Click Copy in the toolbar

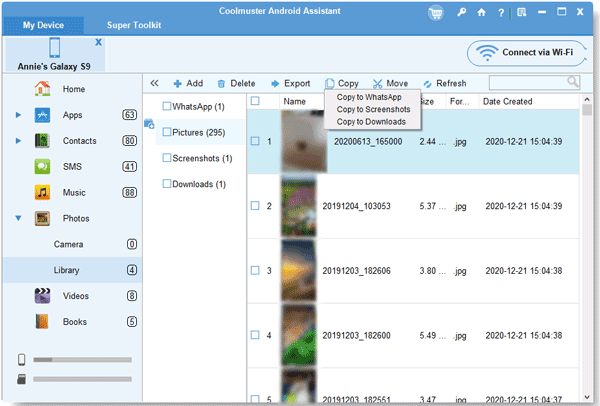coord(342,83)
